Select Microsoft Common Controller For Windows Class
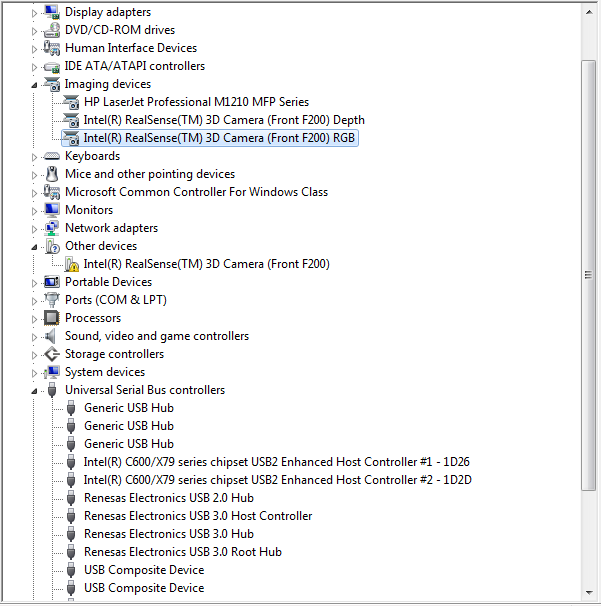 [196, 192]
